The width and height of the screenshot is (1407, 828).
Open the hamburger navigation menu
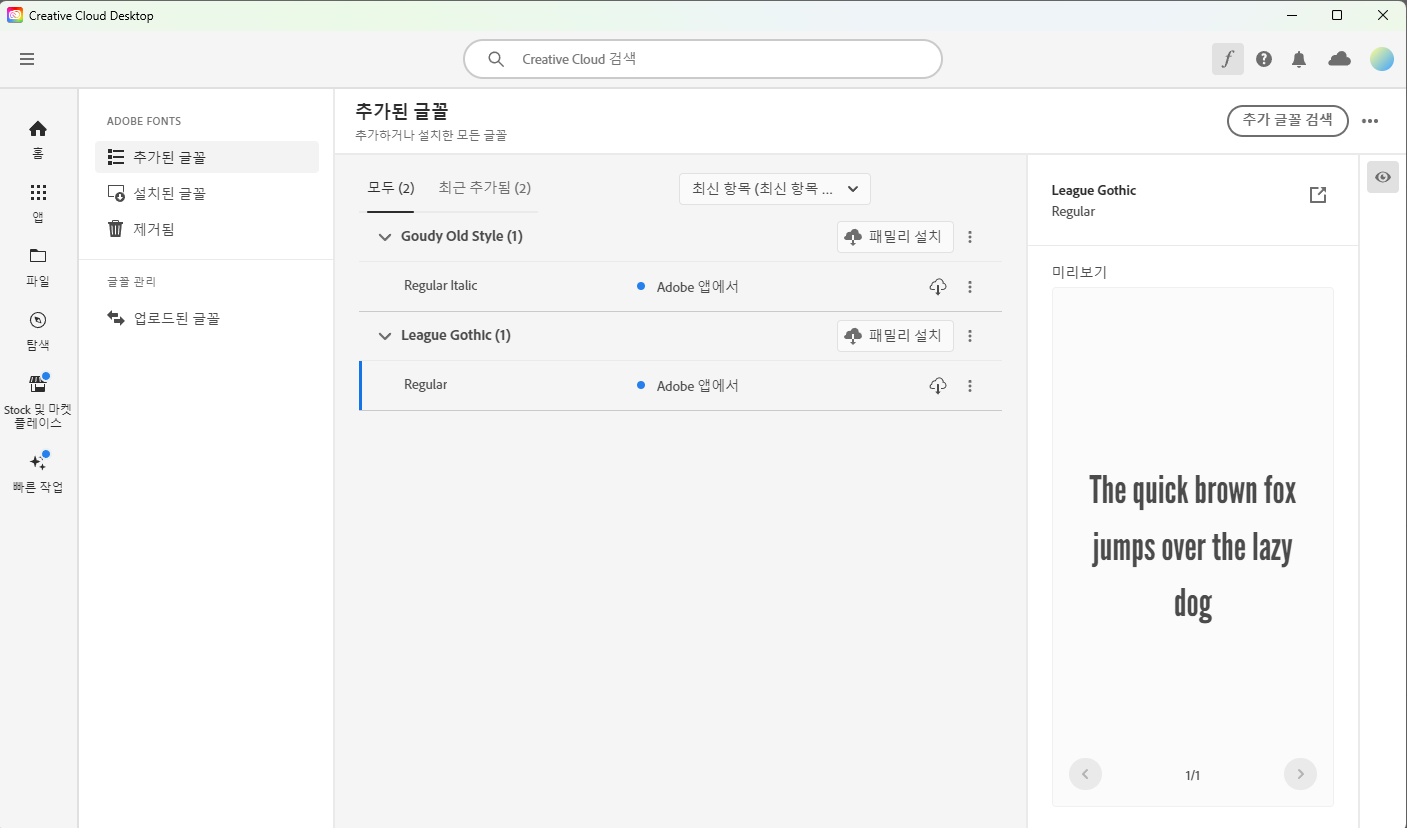click(27, 59)
